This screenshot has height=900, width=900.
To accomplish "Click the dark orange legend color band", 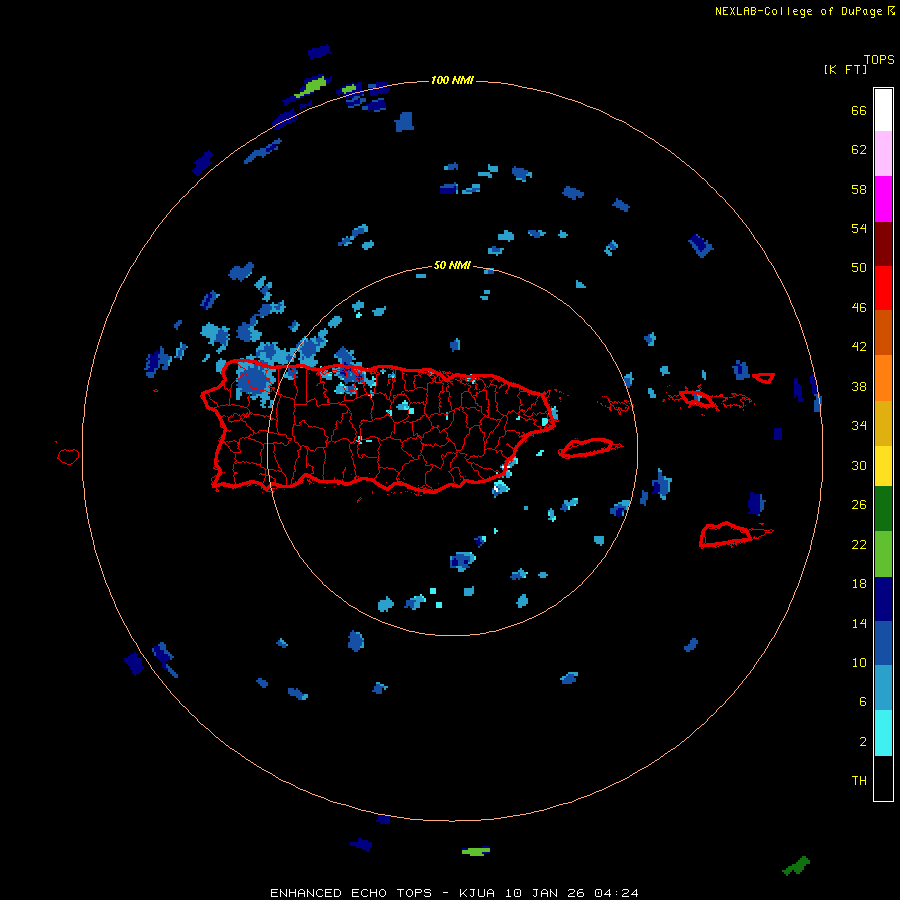I will (x=883, y=332).
